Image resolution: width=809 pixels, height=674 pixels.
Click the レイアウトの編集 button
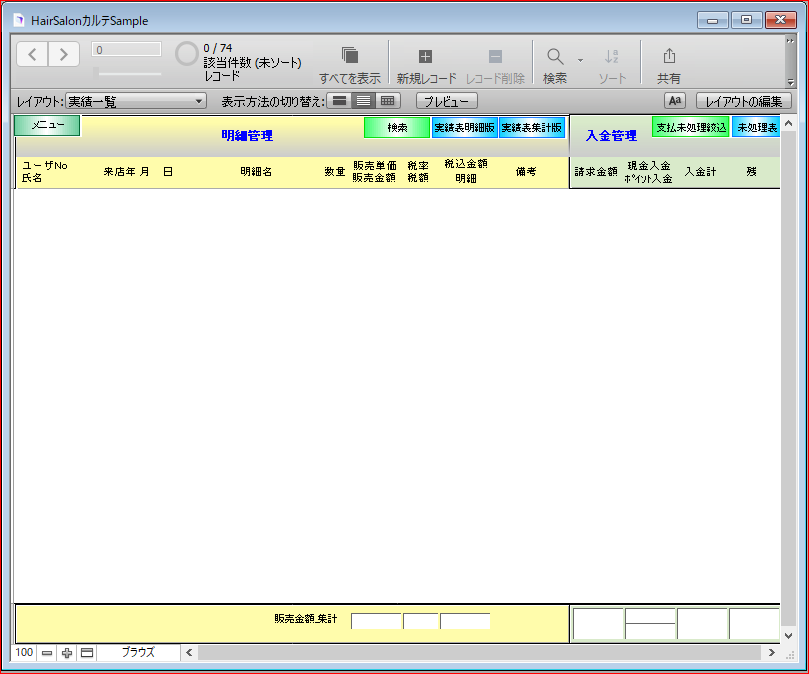pos(743,101)
